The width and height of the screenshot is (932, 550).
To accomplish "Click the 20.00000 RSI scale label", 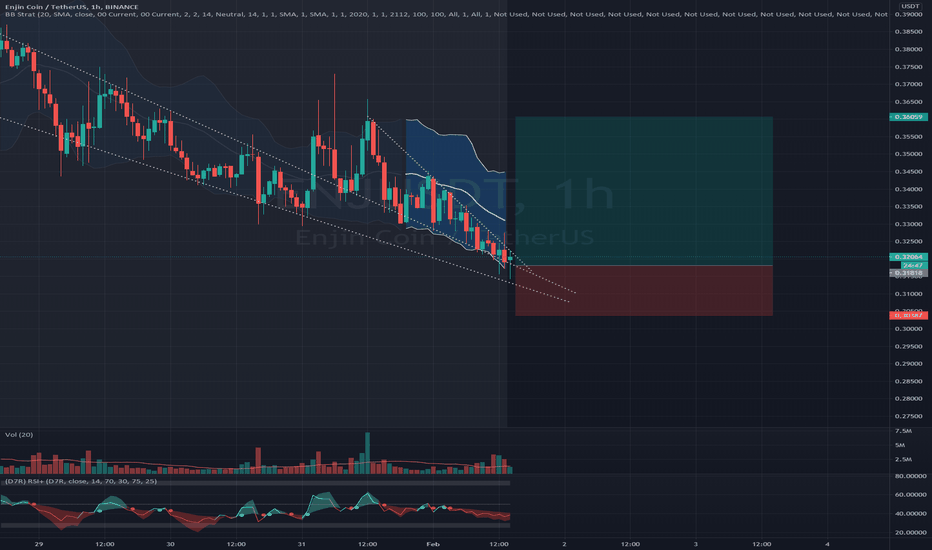I will [911, 532].
